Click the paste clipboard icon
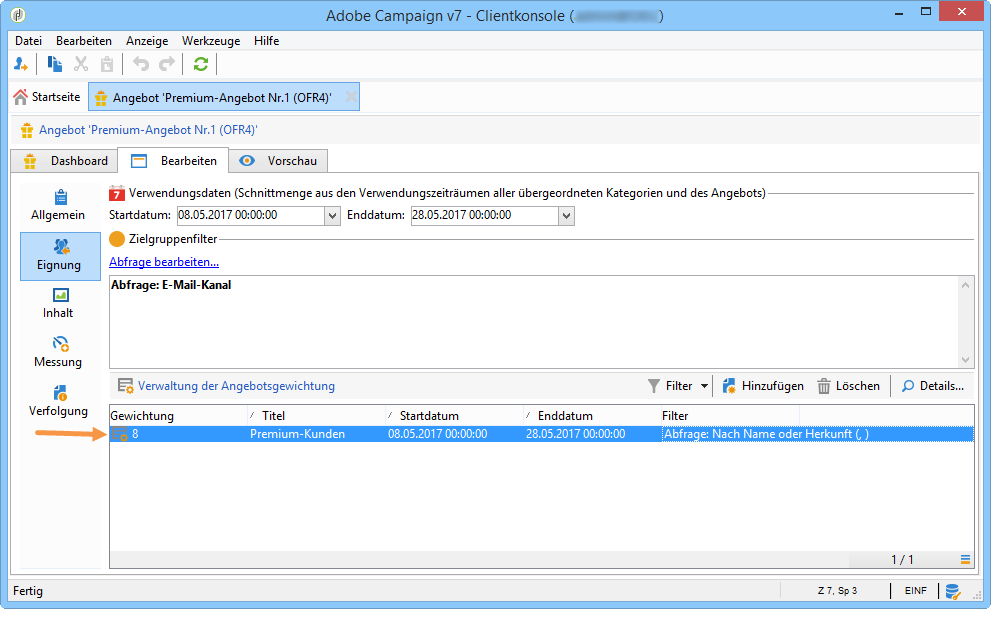This screenshot has height=628, width=1008. (107, 64)
